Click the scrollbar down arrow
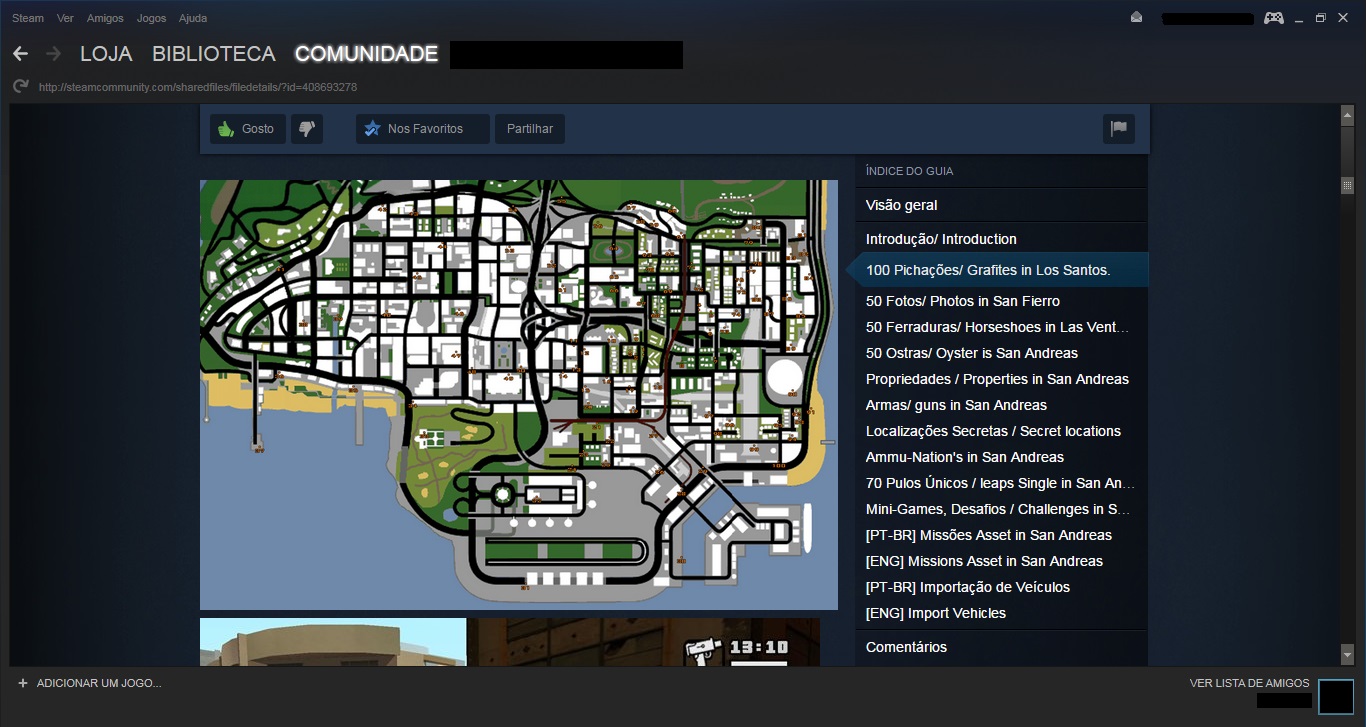 click(x=1347, y=655)
